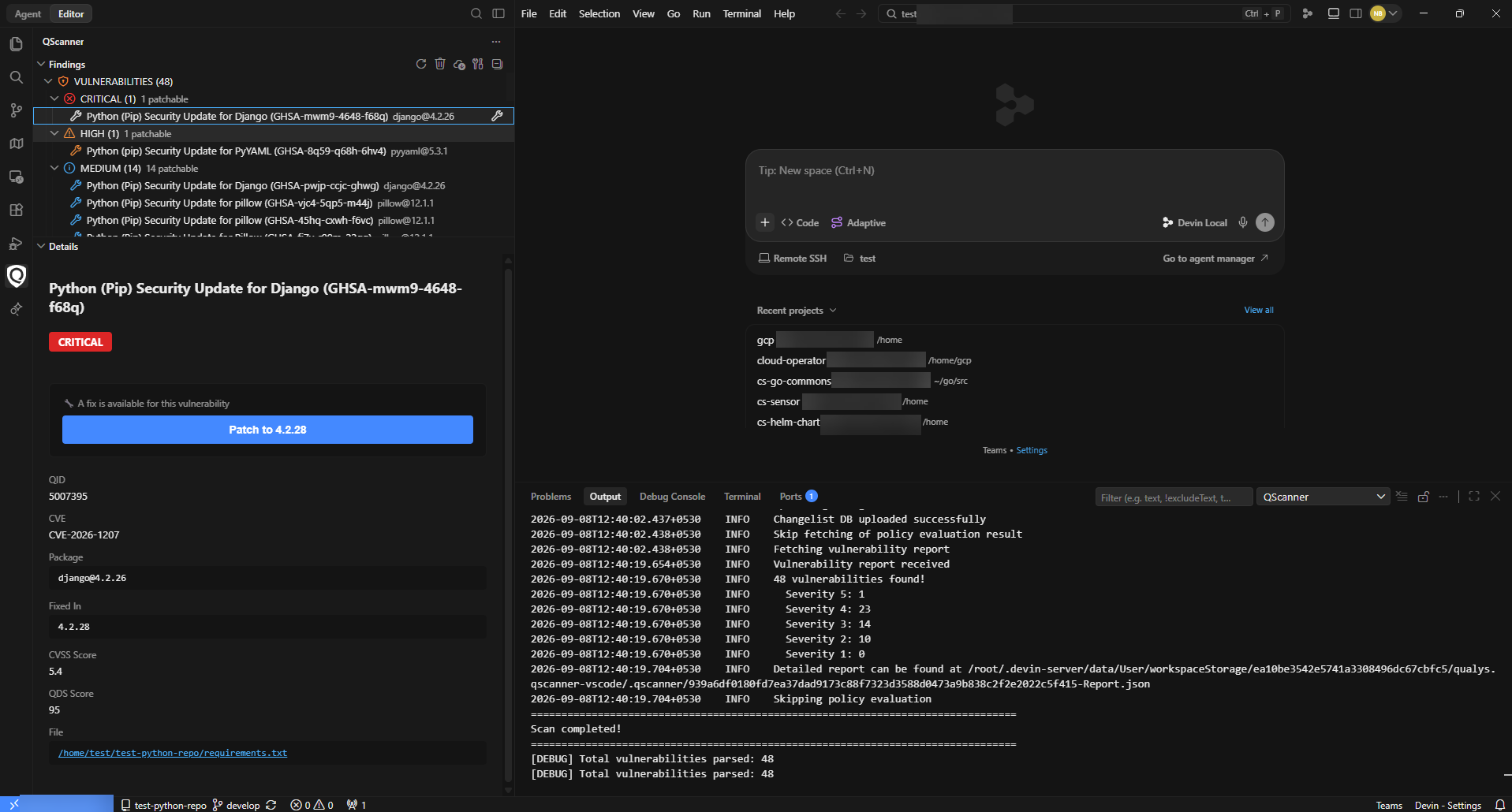
Task: Clear the output panel icon
Action: coord(1402,497)
